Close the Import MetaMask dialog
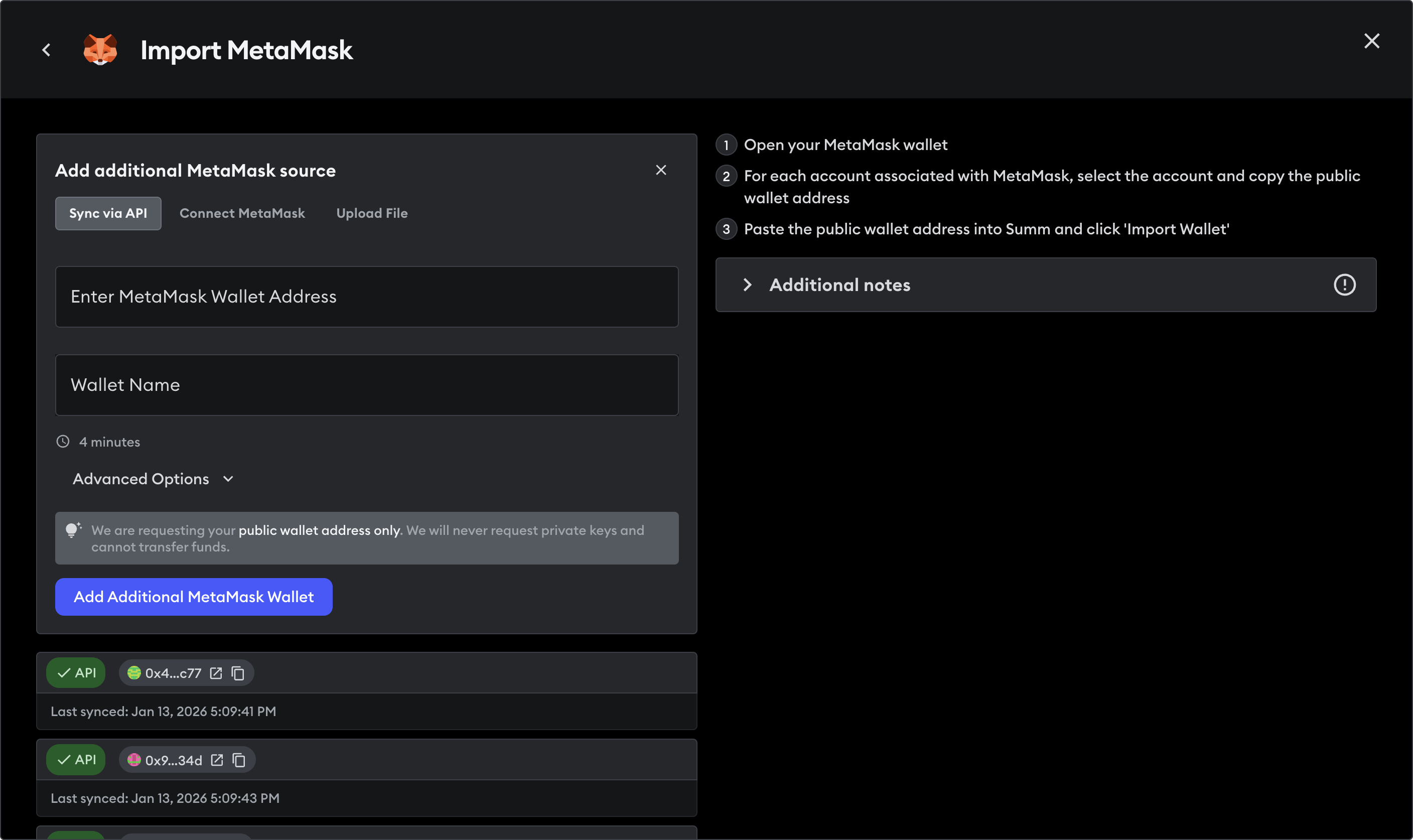 (x=1371, y=41)
